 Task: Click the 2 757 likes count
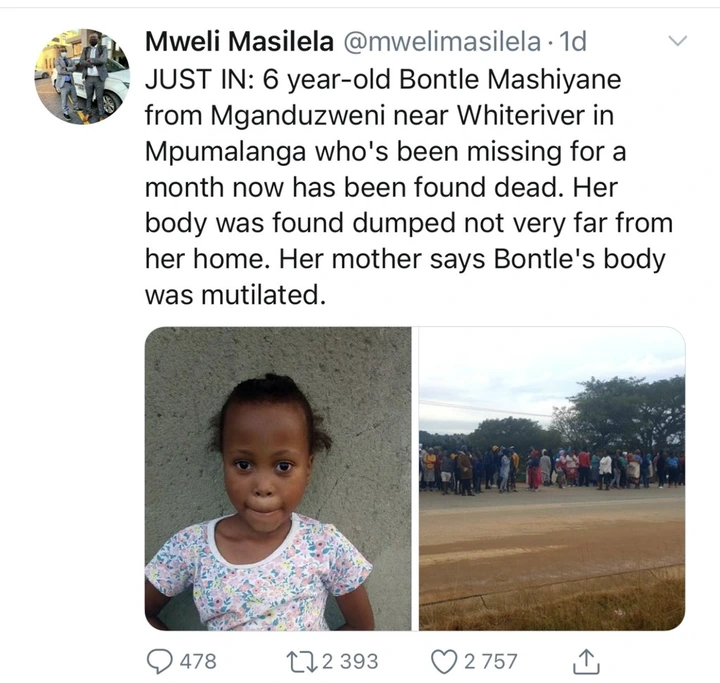coord(490,661)
